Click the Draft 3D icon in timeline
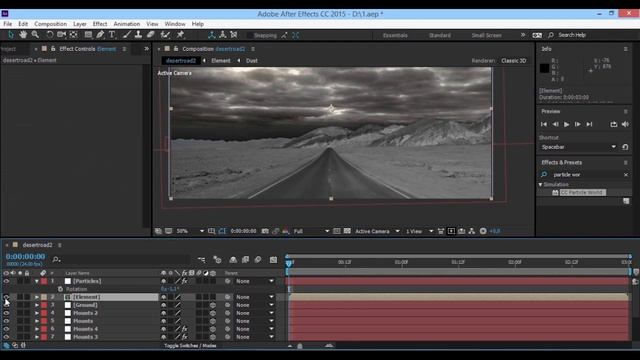The height and width of the screenshot is (360, 640). (217, 260)
